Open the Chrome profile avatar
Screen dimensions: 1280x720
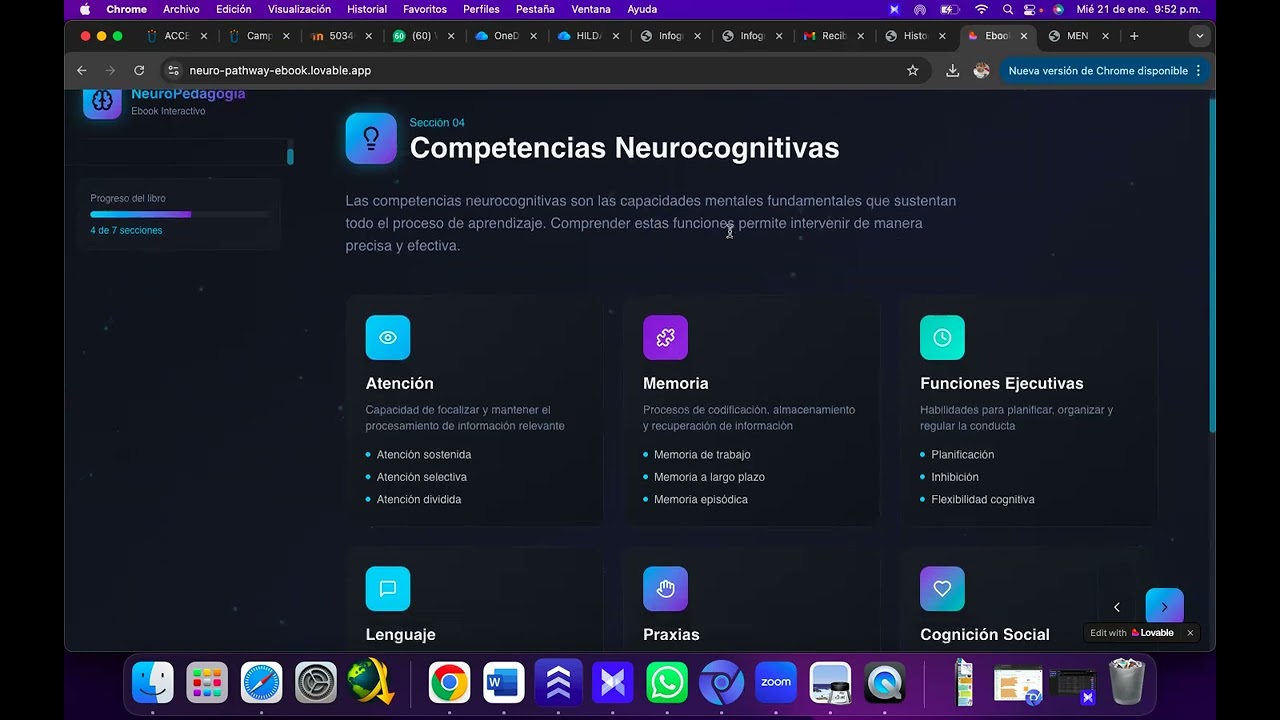981,71
